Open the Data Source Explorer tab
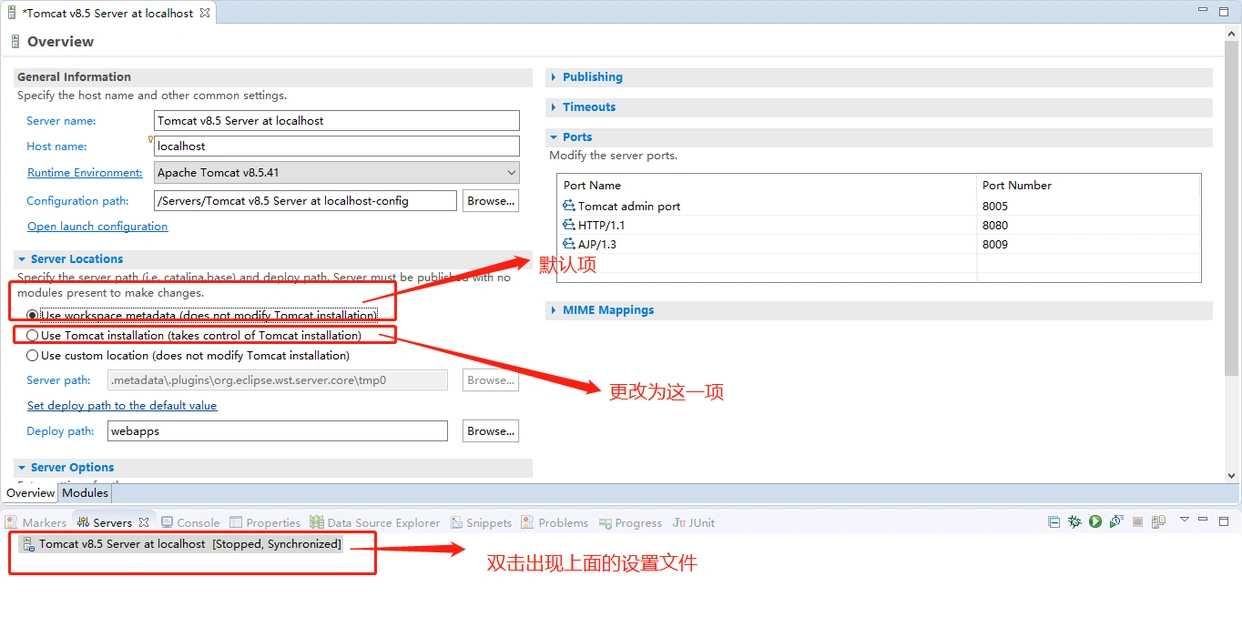Image resolution: width=1242 pixels, height=627 pixels. tap(375, 522)
